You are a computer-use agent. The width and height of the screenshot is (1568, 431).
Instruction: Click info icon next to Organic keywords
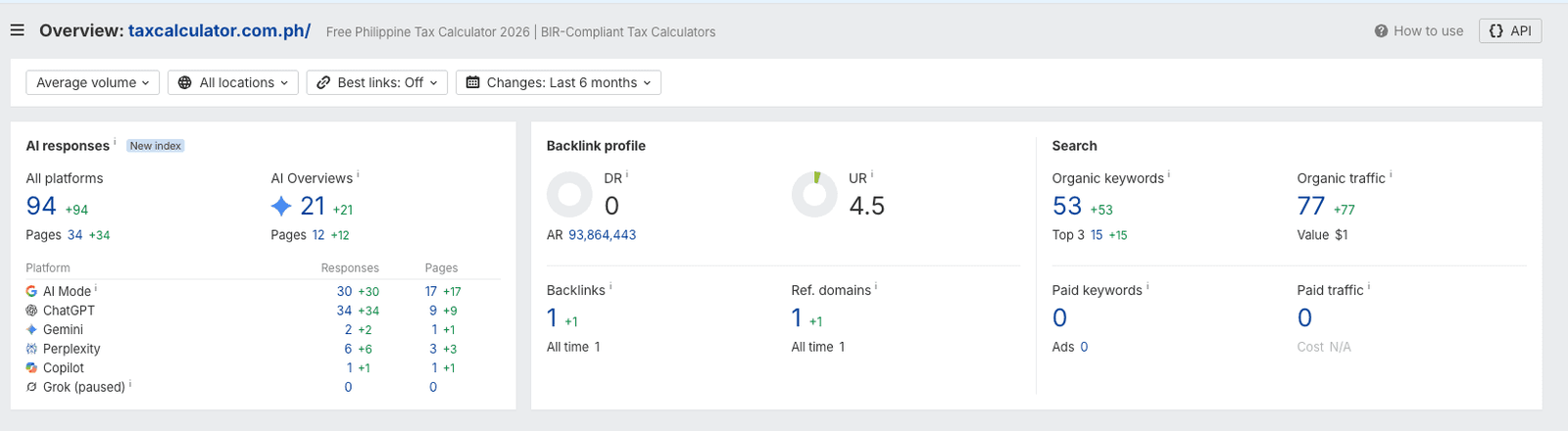coord(1169,174)
